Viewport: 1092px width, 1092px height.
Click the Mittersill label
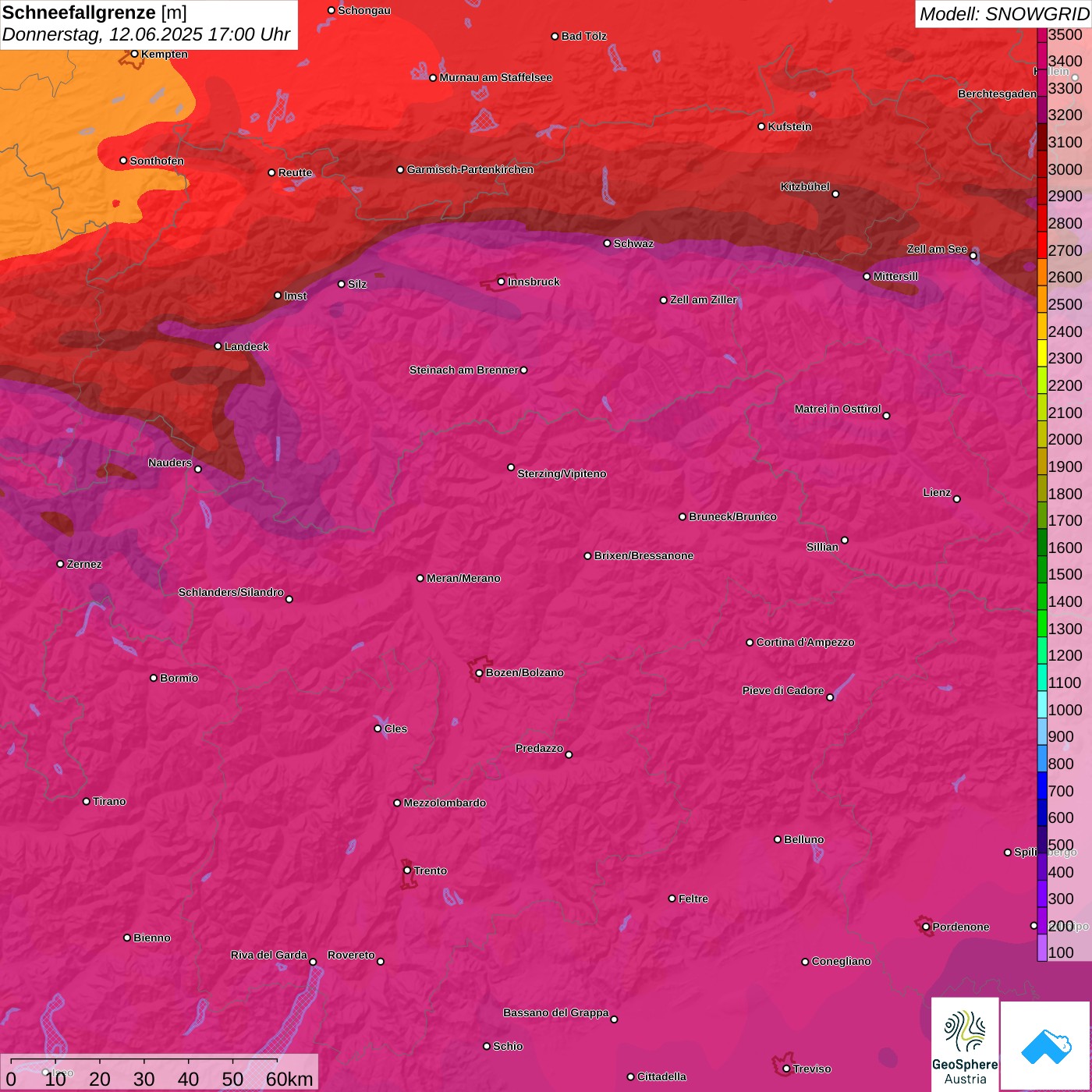pyautogui.click(x=895, y=276)
